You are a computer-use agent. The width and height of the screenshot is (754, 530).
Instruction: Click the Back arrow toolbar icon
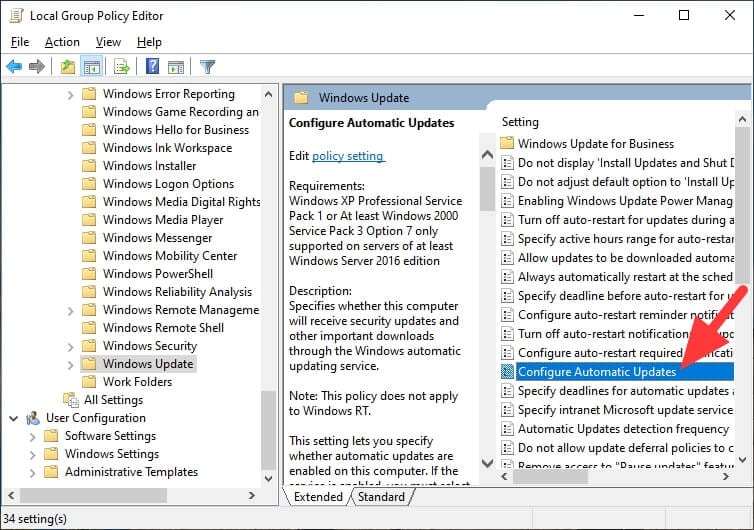tap(14, 66)
